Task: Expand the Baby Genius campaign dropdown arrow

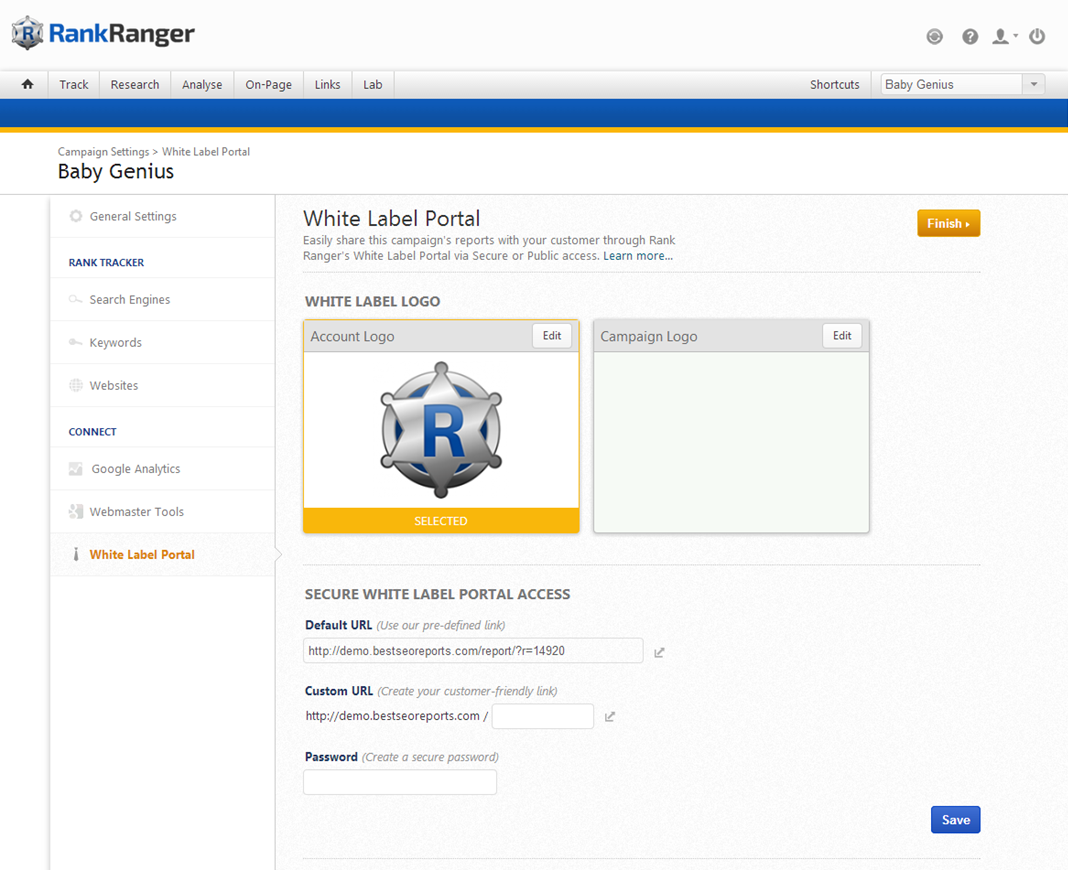Action: tap(1033, 84)
